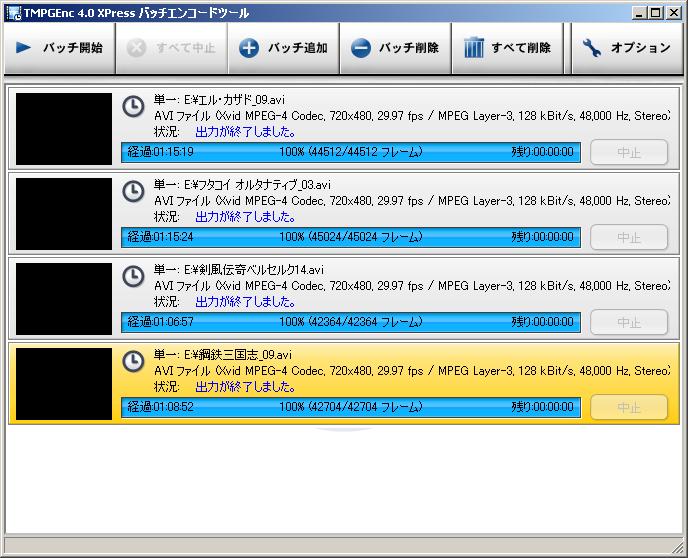The width and height of the screenshot is (688, 558).
Task: Click the clock icon for 鋼鉄三国志_09.avi
Action: tap(133, 362)
